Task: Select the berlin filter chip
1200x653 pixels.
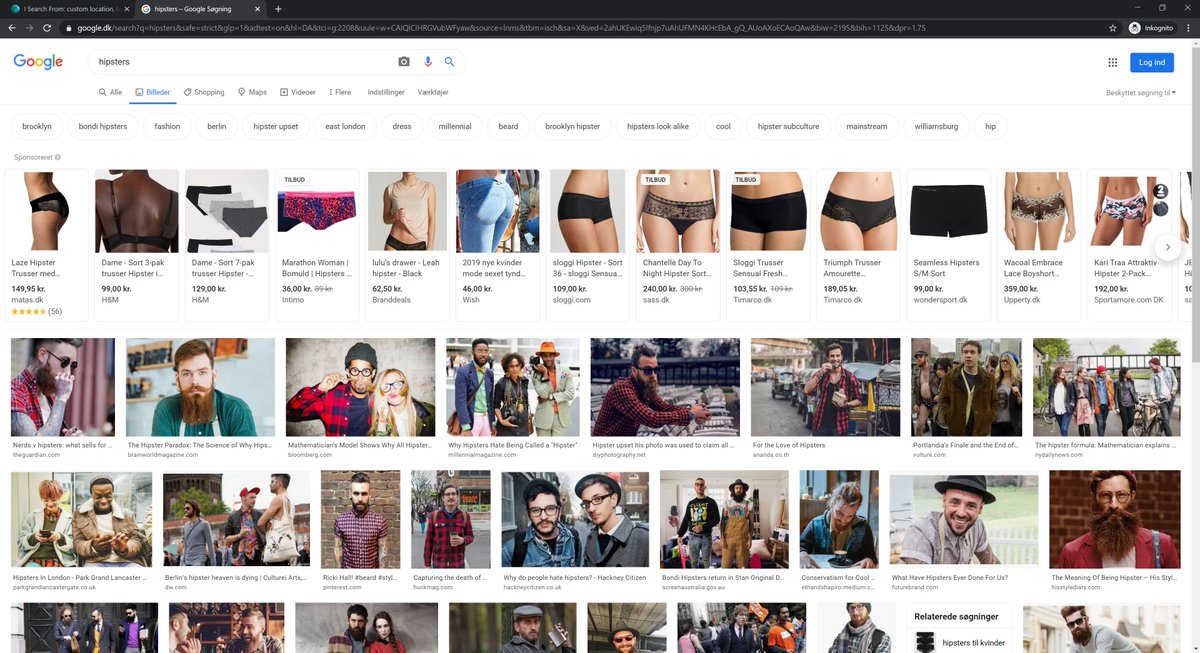Action: click(x=217, y=127)
